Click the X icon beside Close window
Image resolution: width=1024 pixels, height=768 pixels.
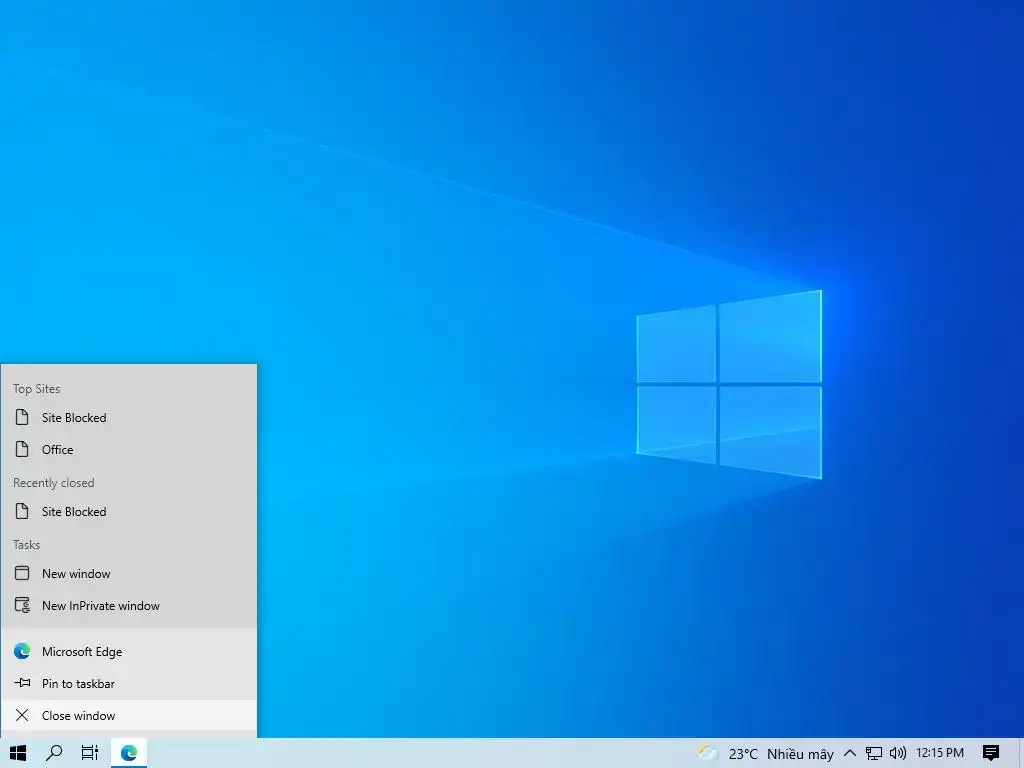click(x=22, y=715)
